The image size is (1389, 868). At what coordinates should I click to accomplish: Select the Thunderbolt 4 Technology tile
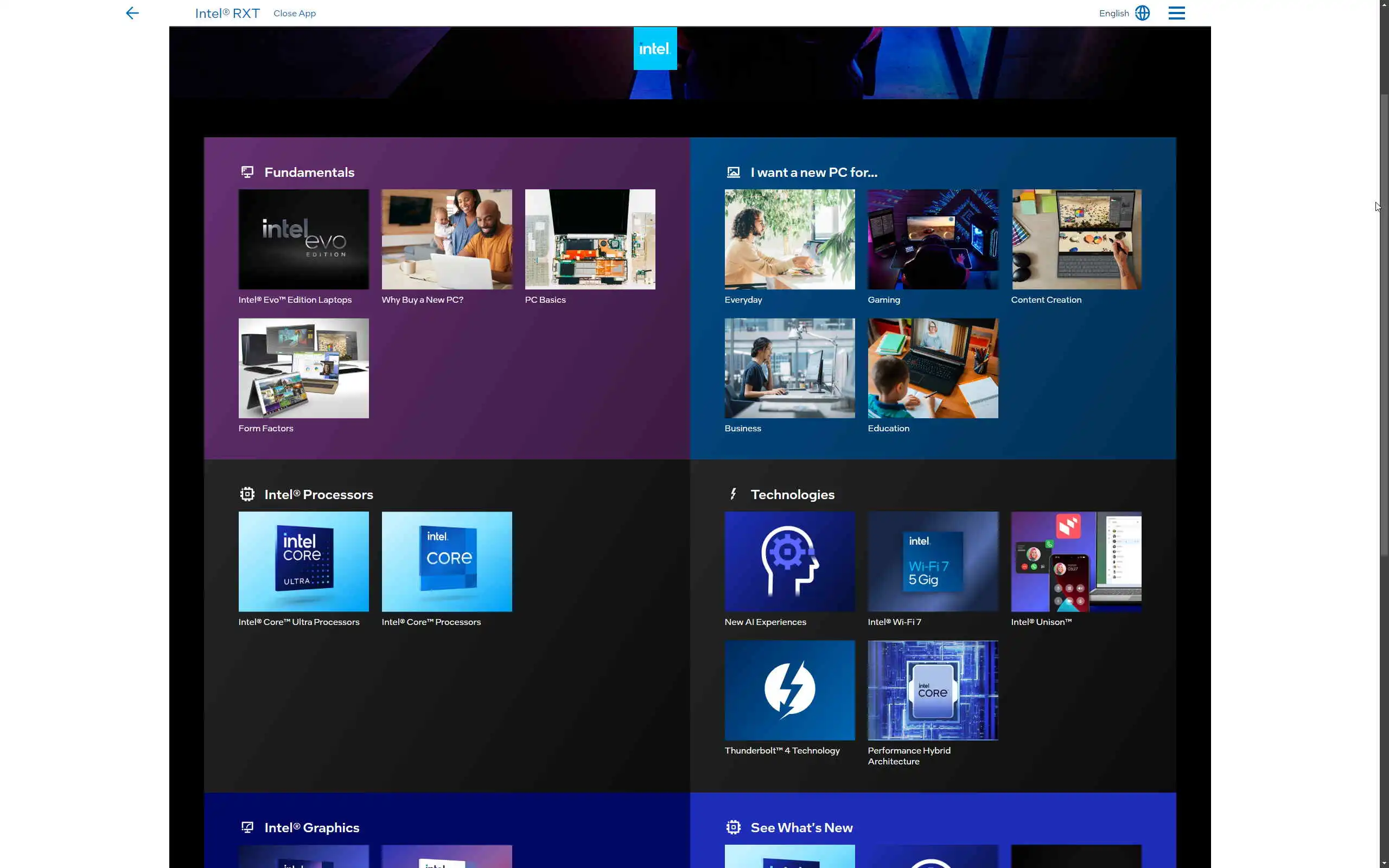point(789,690)
